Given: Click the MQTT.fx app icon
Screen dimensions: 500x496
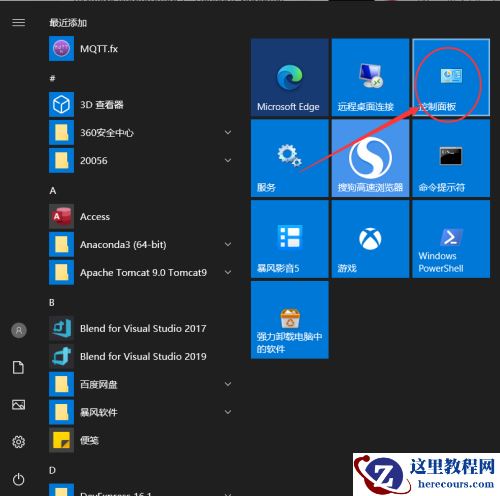Looking at the screenshot, I should [x=61, y=49].
